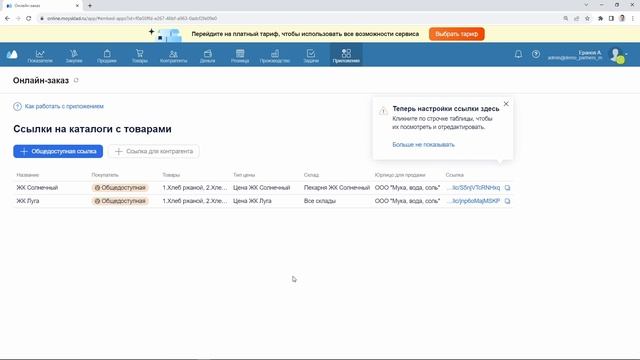Click the browser back arrow

pyautogui.click(x=7, y=18)
